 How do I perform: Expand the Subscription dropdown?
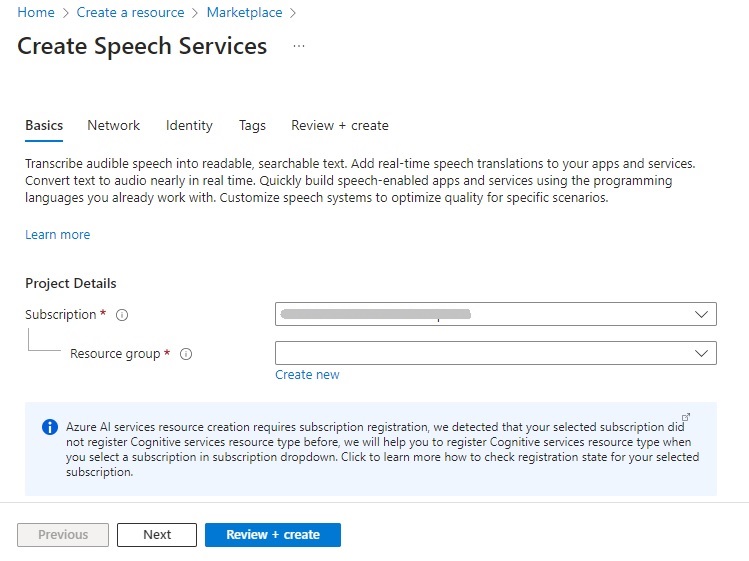(x=496, y=314)
